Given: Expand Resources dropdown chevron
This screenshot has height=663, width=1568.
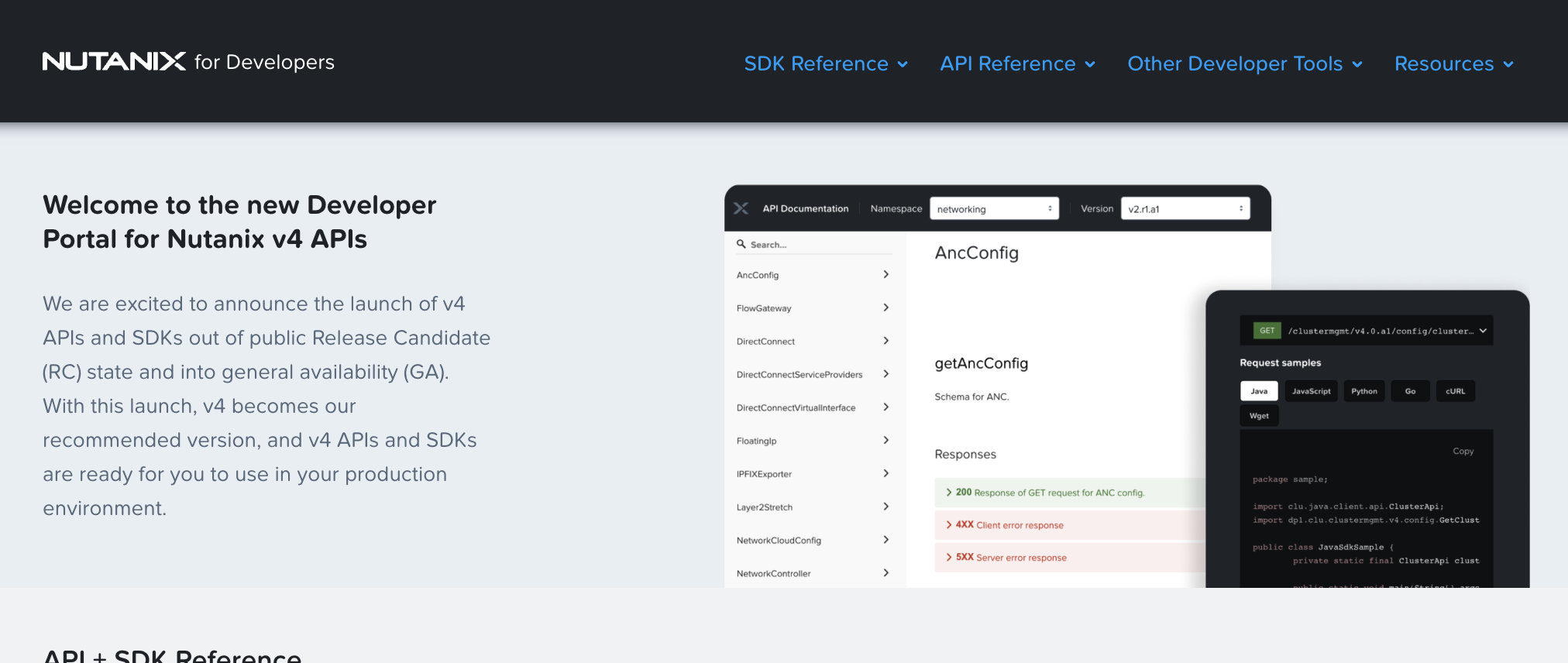Looking at the screenshot, I should [1508, 64].
